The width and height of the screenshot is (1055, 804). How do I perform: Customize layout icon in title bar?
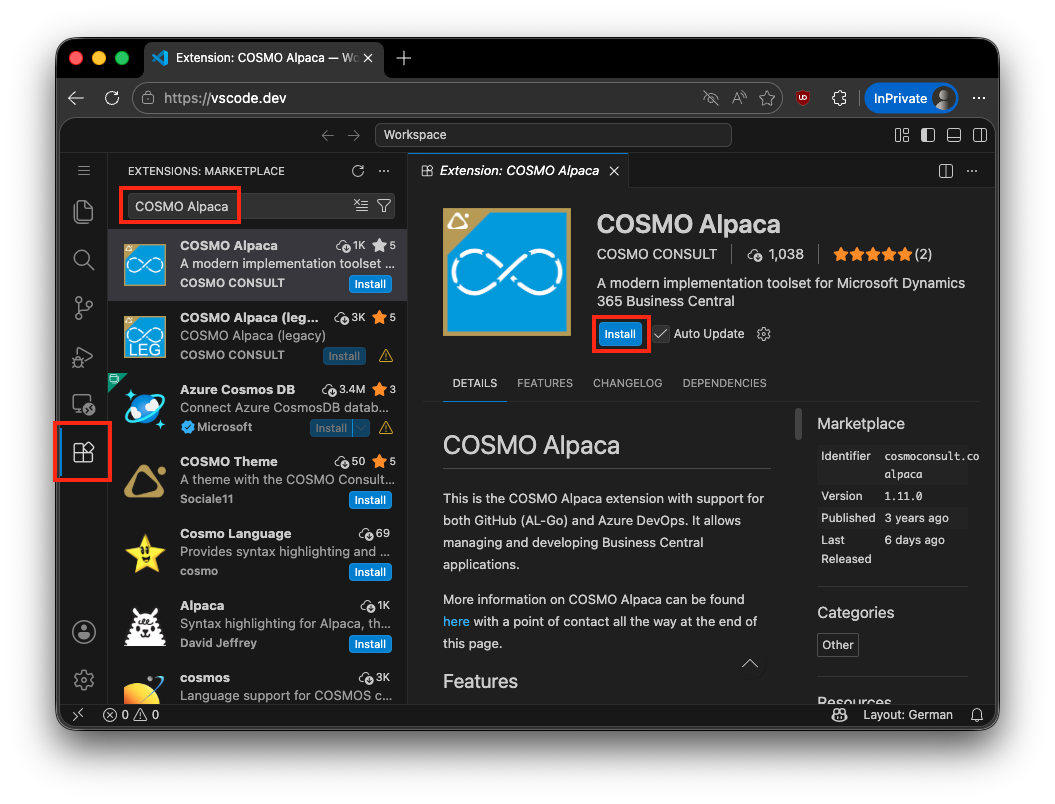pyautogui.click(x=902, y=135)
